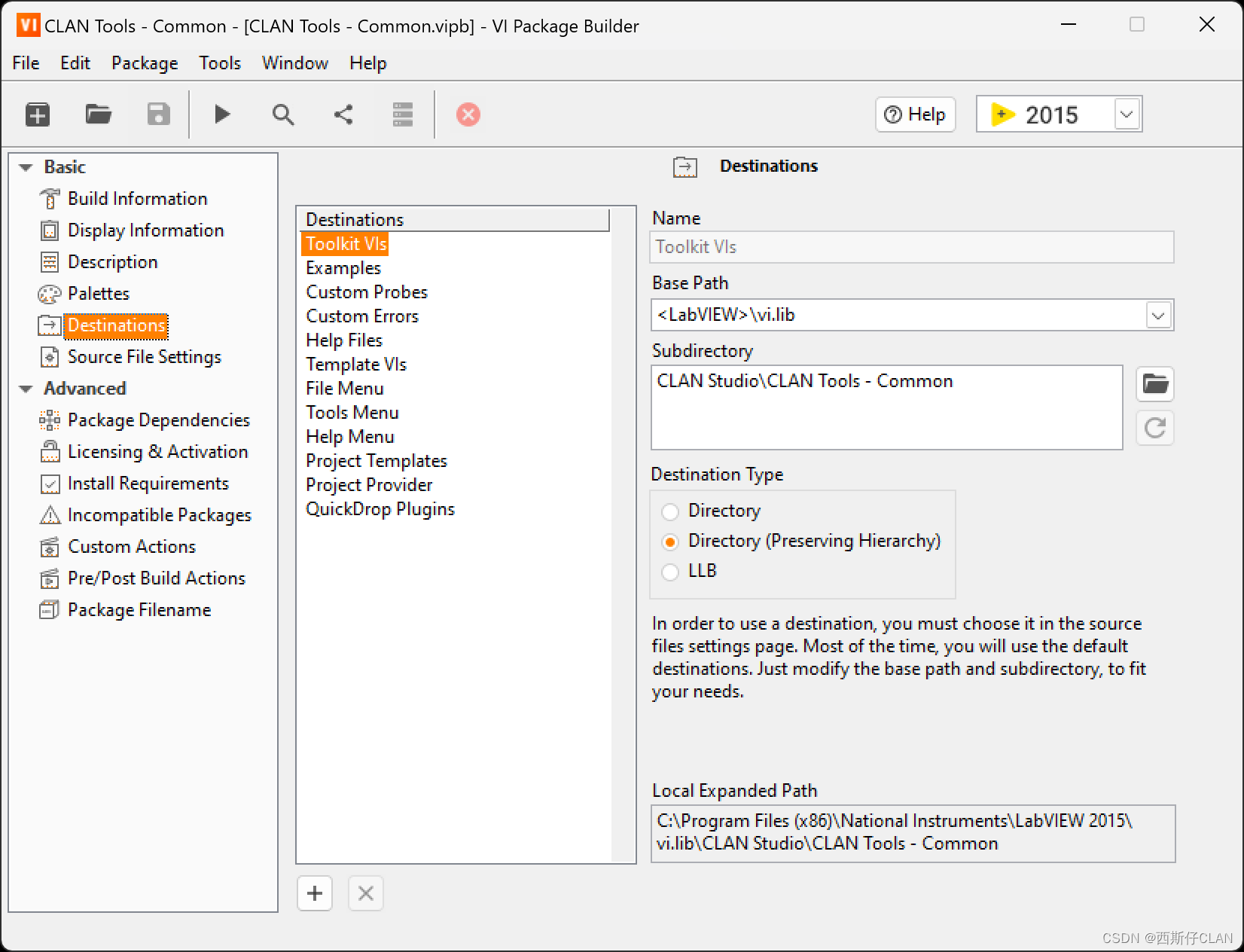Click the Help button
The width and height of the screenshot is (1244, 952).
point(915,114)
